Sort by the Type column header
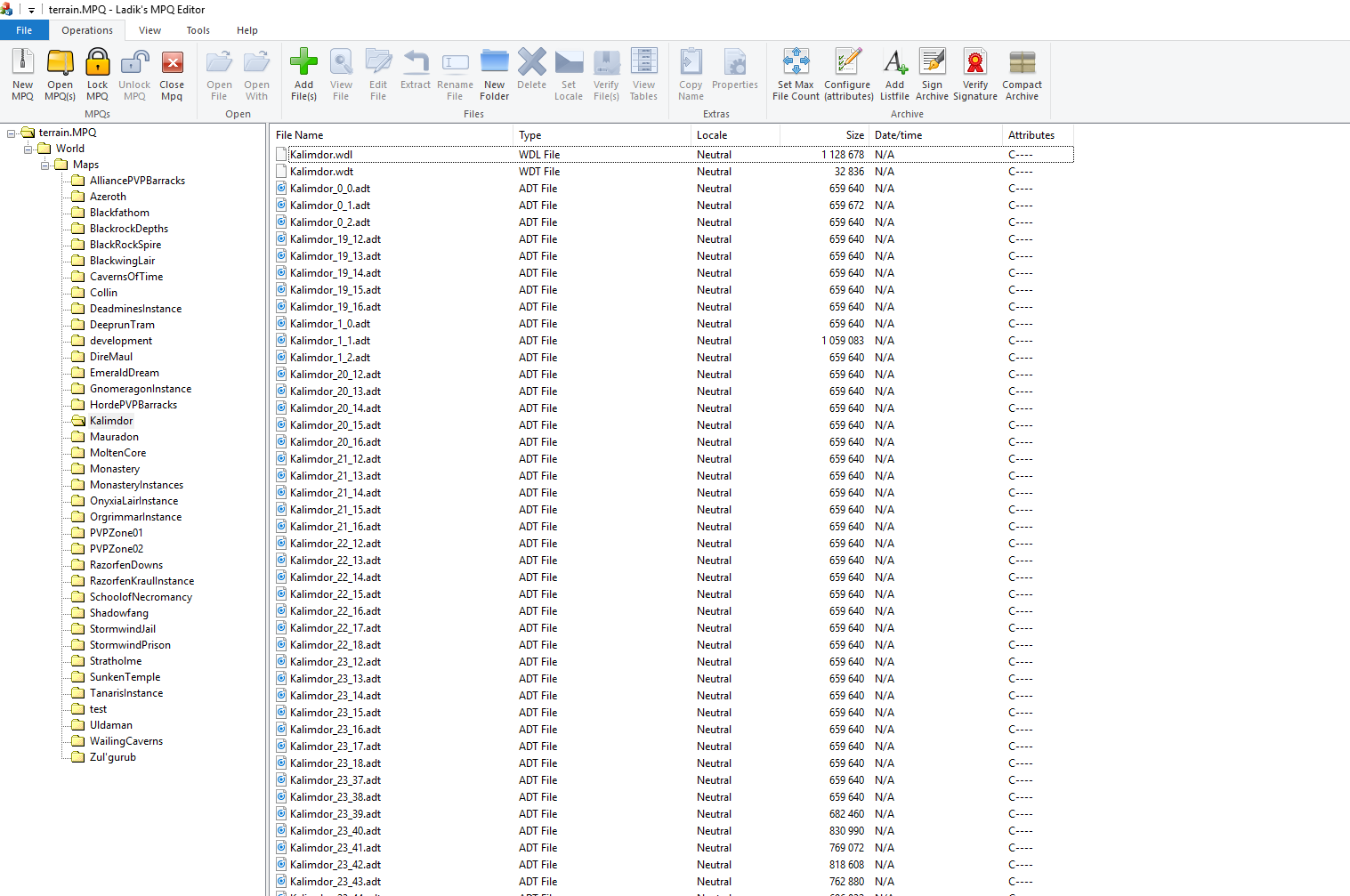This screenshot has width=1350, height=896. coord(602,135)
